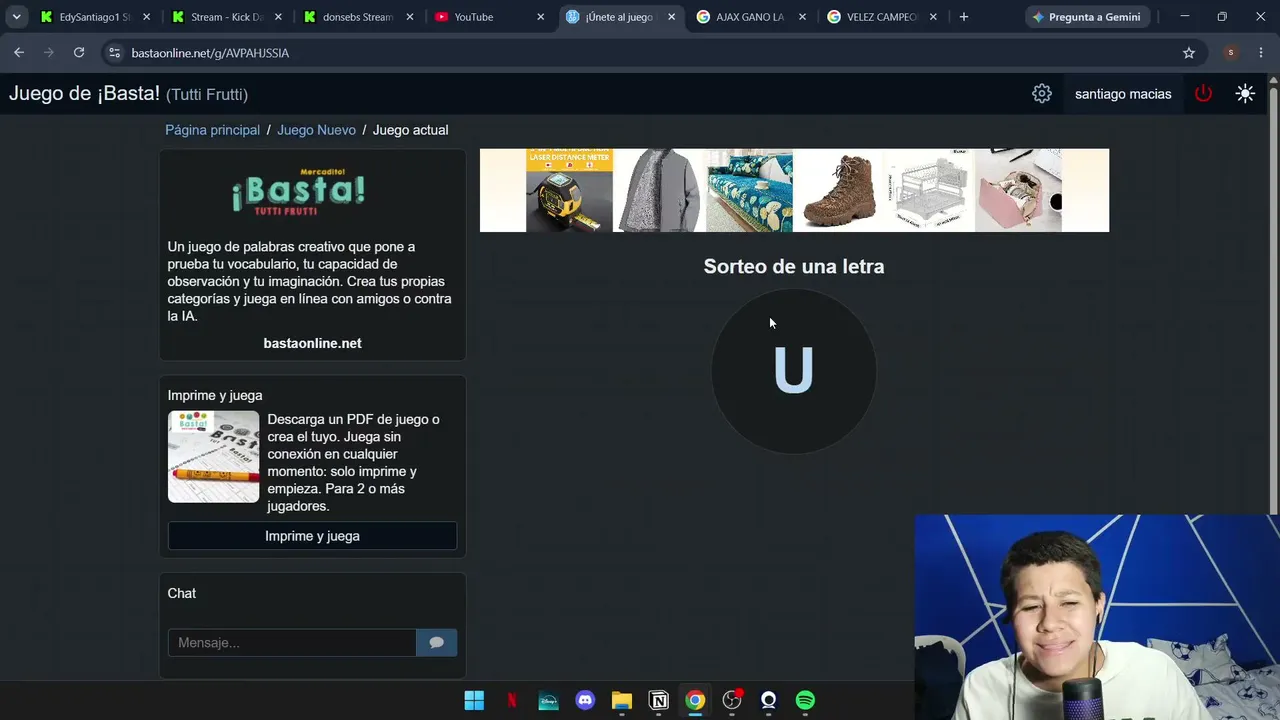
Task: Bookmark this page with the star icon
Action: coord(1189,53)
